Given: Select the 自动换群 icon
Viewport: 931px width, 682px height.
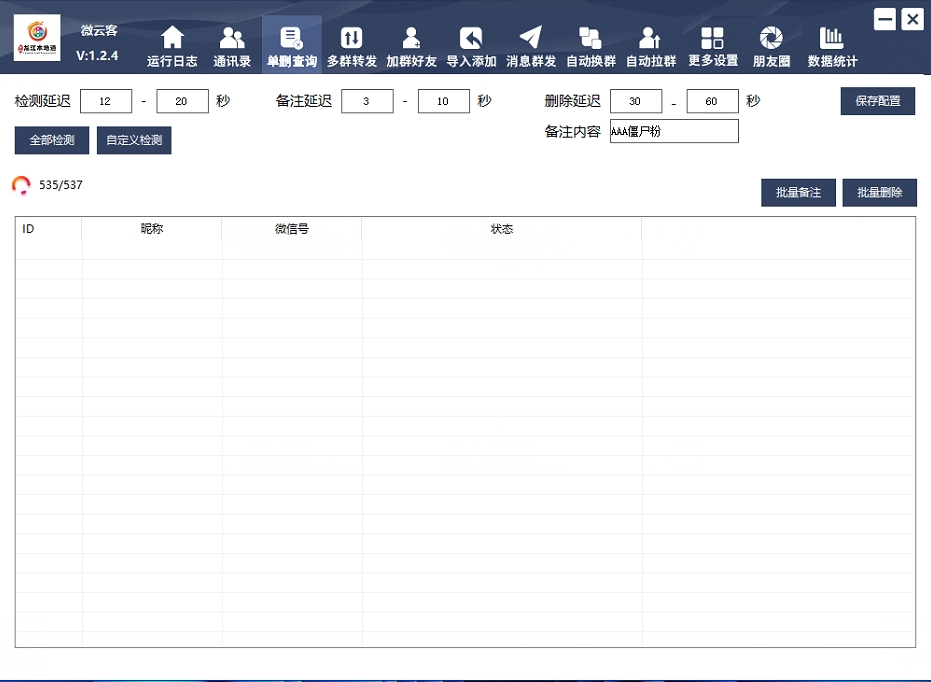Looking at the screenshot, I should (591, 38).
